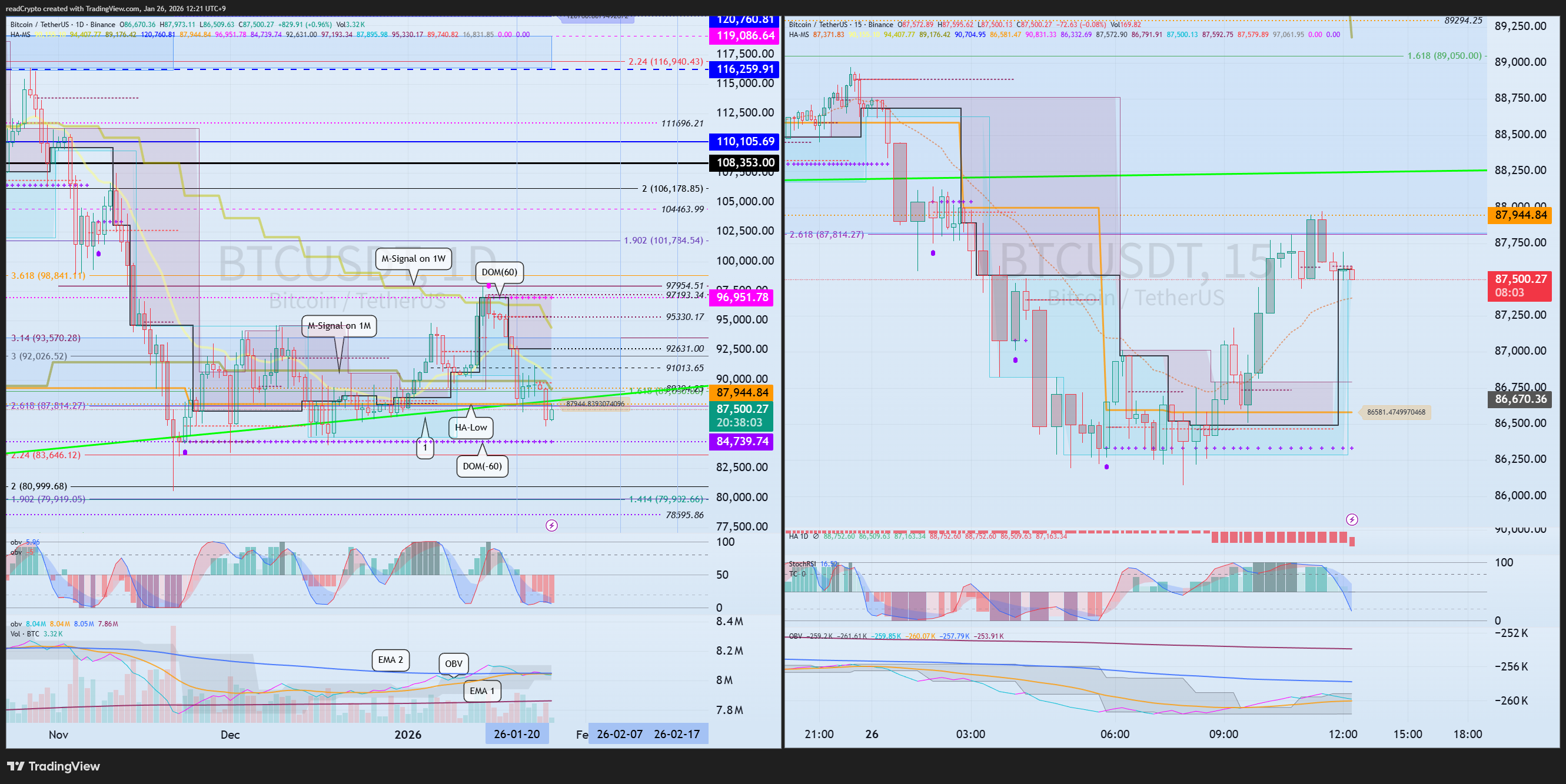Select the 'OBV' callout in the volume pane
This screenshot has width=1566, height=784.
[x=454, y=663]
